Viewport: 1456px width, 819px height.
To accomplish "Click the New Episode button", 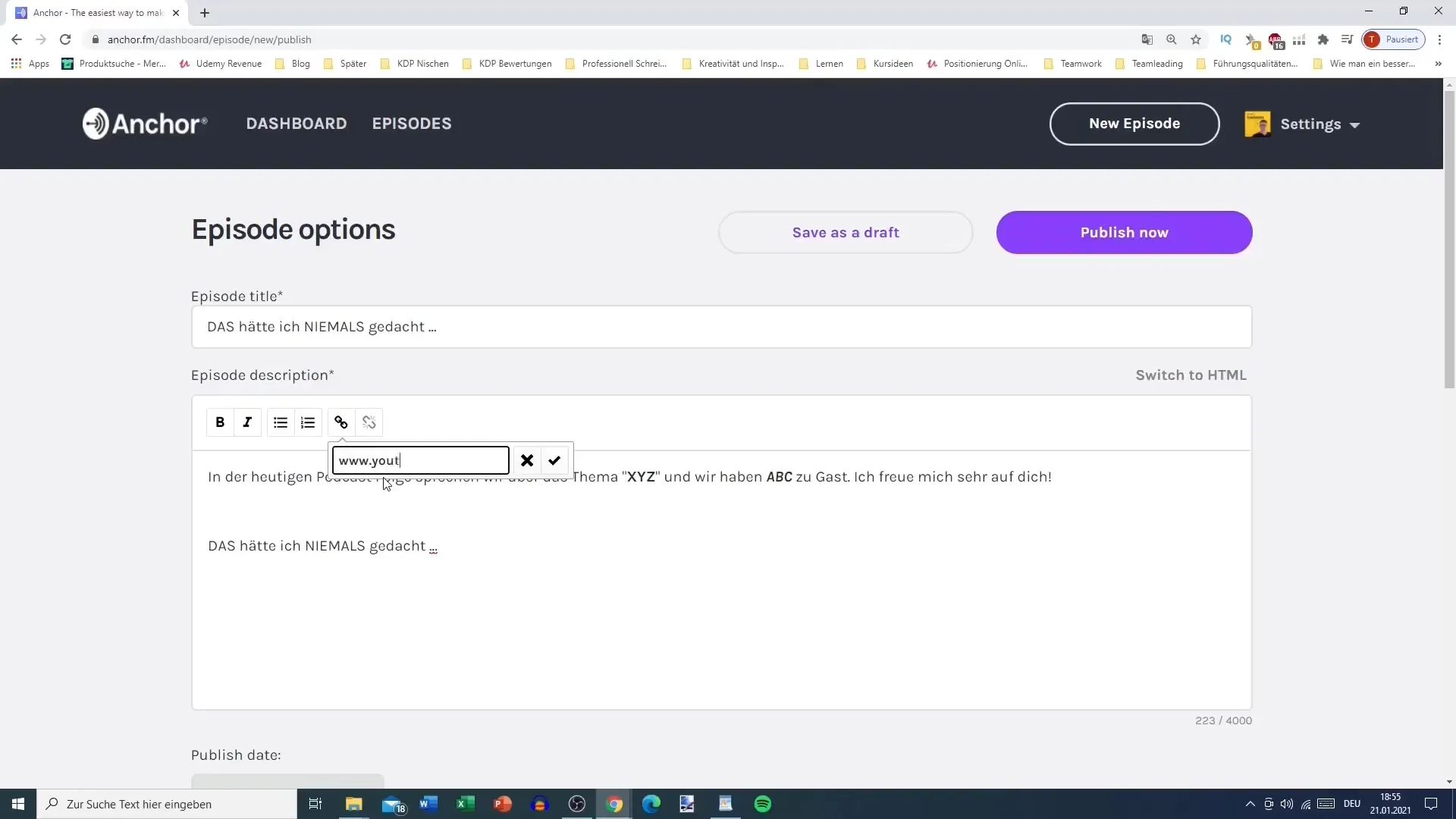I will point(1135,123).
